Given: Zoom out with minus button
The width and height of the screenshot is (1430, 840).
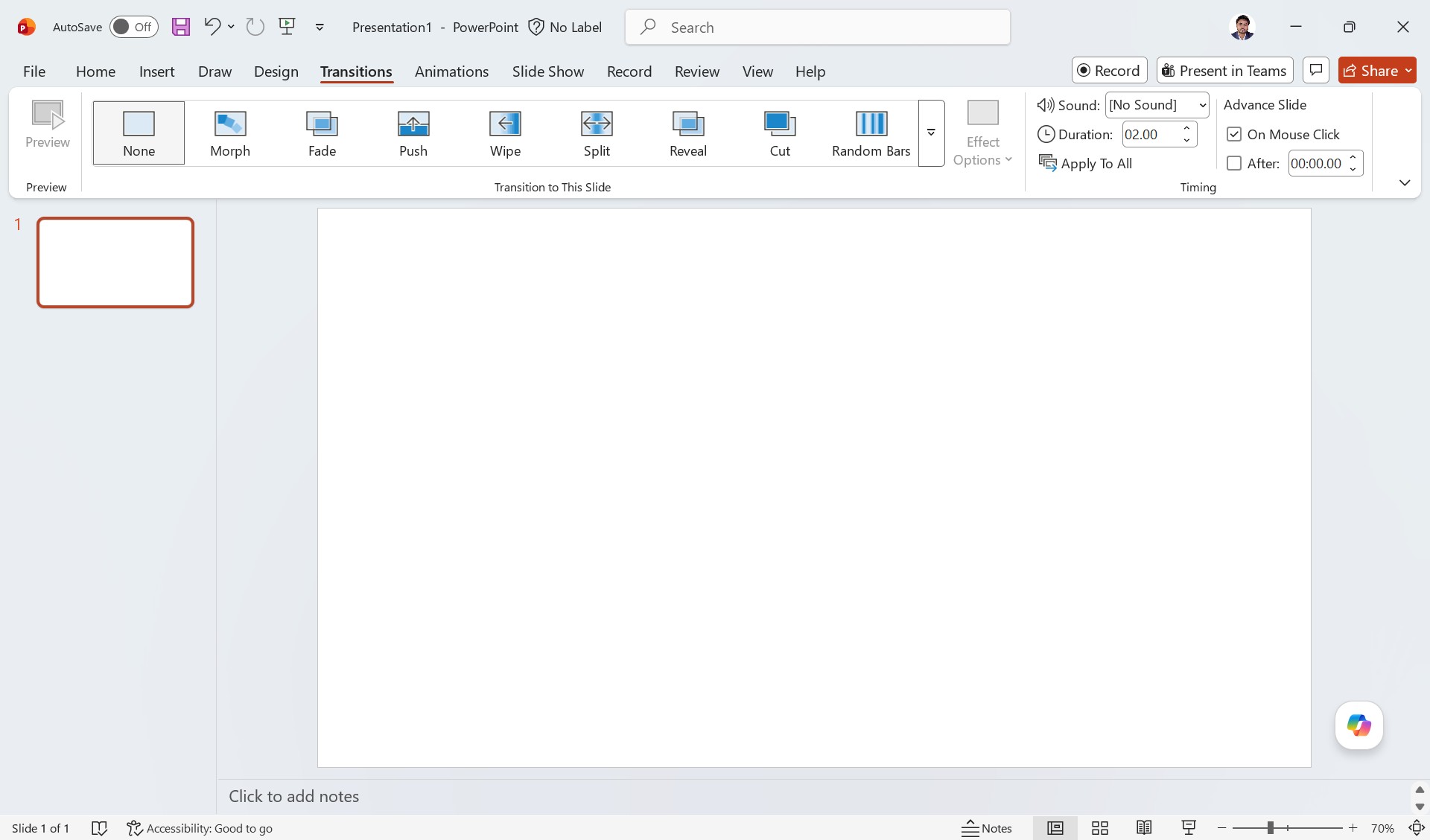Looking at the screenshot, I should 1221,828.
